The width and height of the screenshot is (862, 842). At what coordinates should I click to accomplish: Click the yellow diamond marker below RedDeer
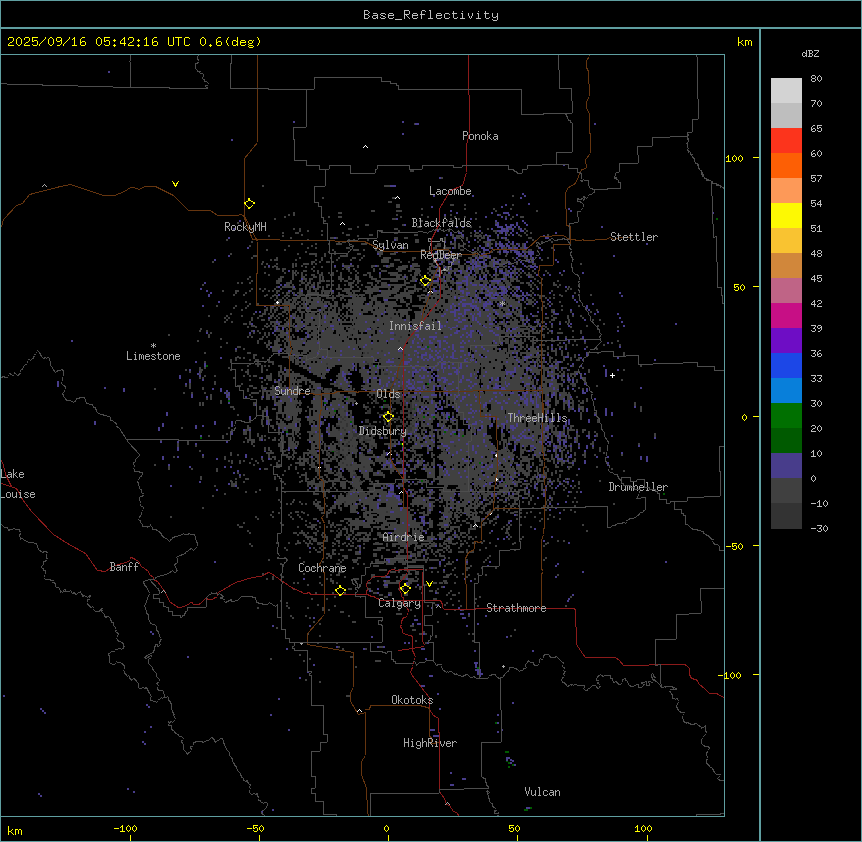pyautogui.click(x=426, y=281)
